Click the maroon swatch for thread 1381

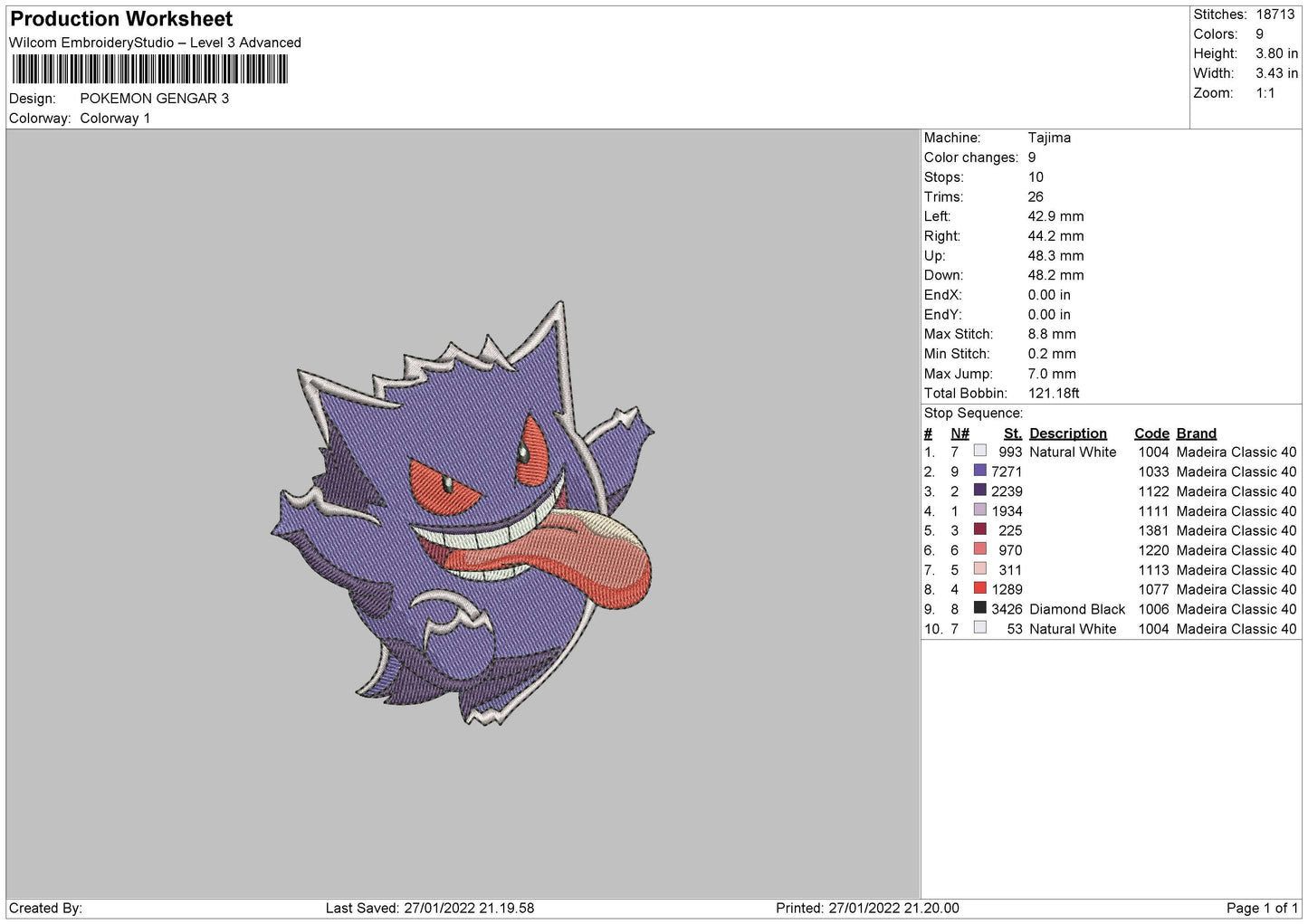click(x=979, y=529)
